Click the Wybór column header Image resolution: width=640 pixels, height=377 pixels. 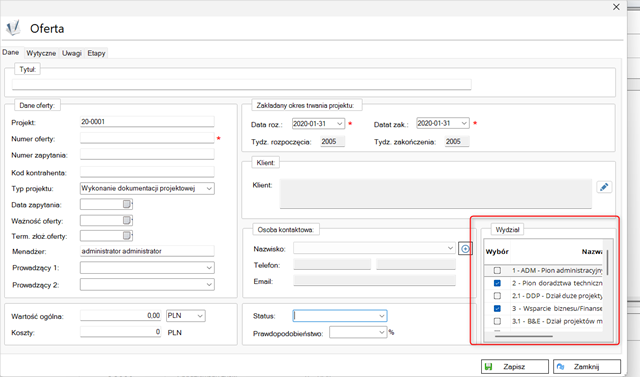(497, 251)
